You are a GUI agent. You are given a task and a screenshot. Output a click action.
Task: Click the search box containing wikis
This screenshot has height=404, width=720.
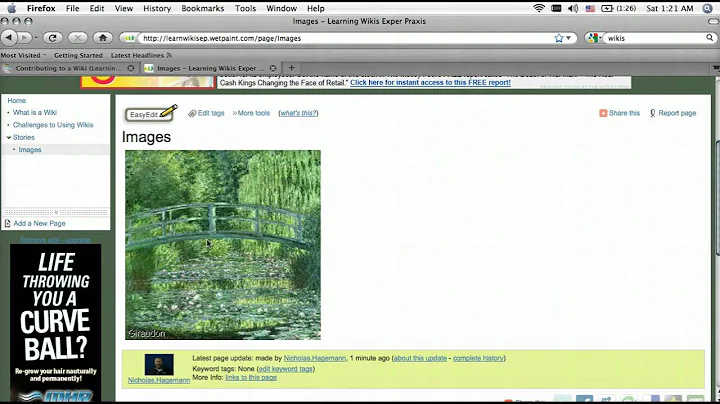655,38
